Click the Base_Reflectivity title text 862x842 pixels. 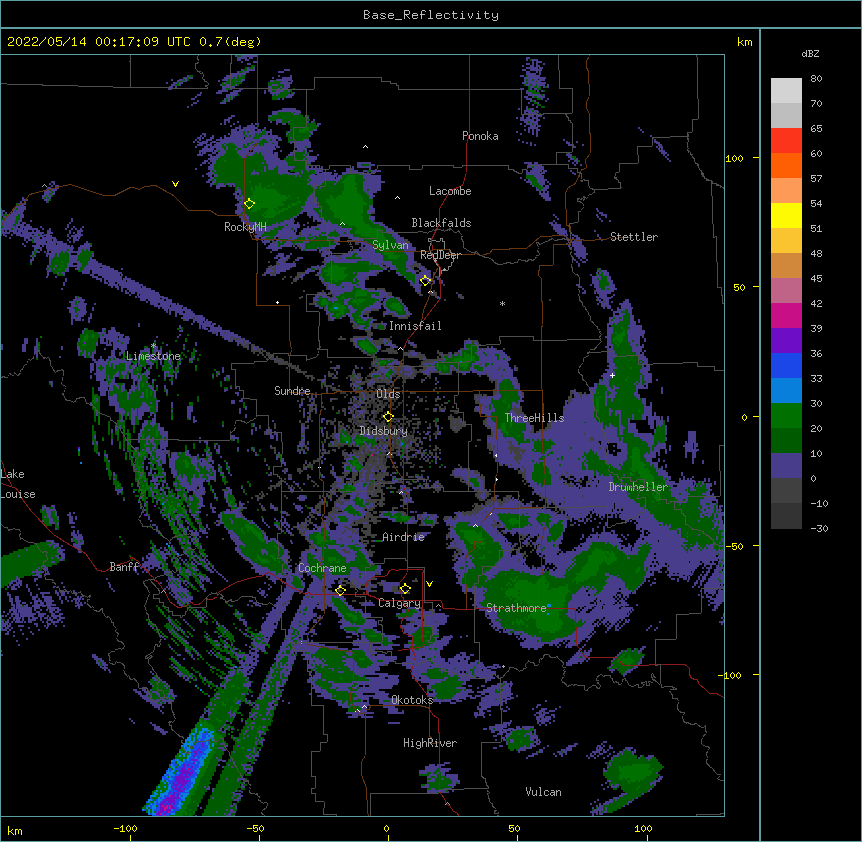[431, 15]
